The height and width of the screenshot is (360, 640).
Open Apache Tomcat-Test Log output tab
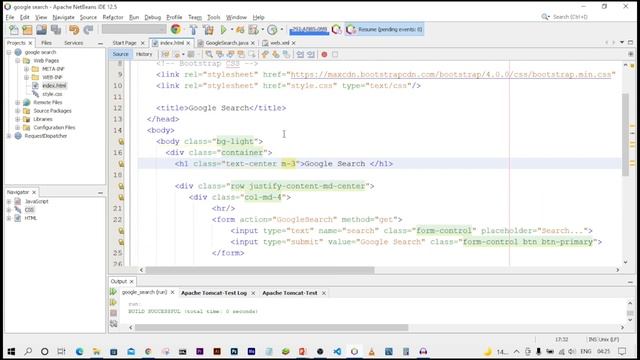[x=214, y=293]
